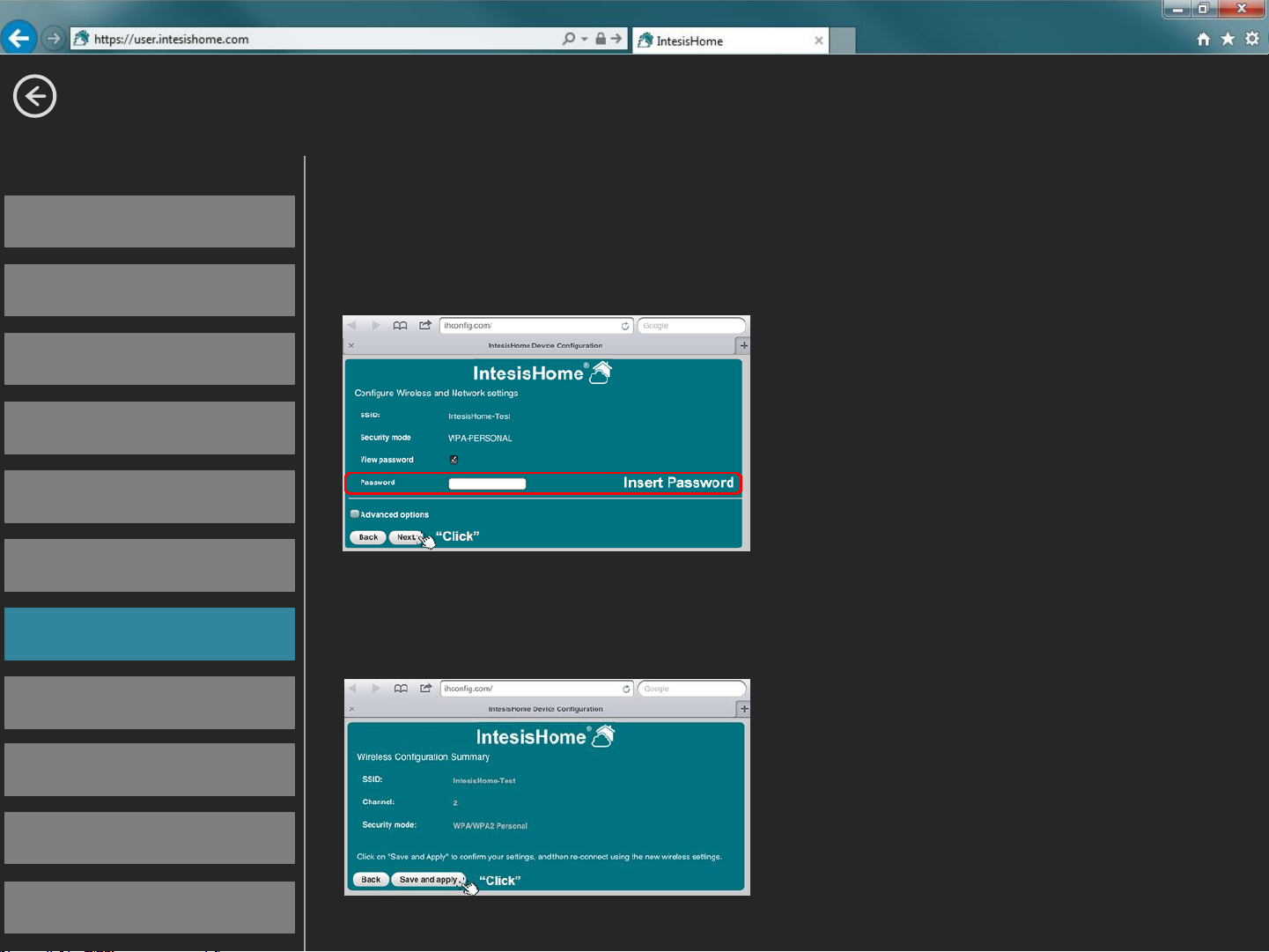Open Favorites with the star icon
Screen dimensions: 1269x952
1228,40
